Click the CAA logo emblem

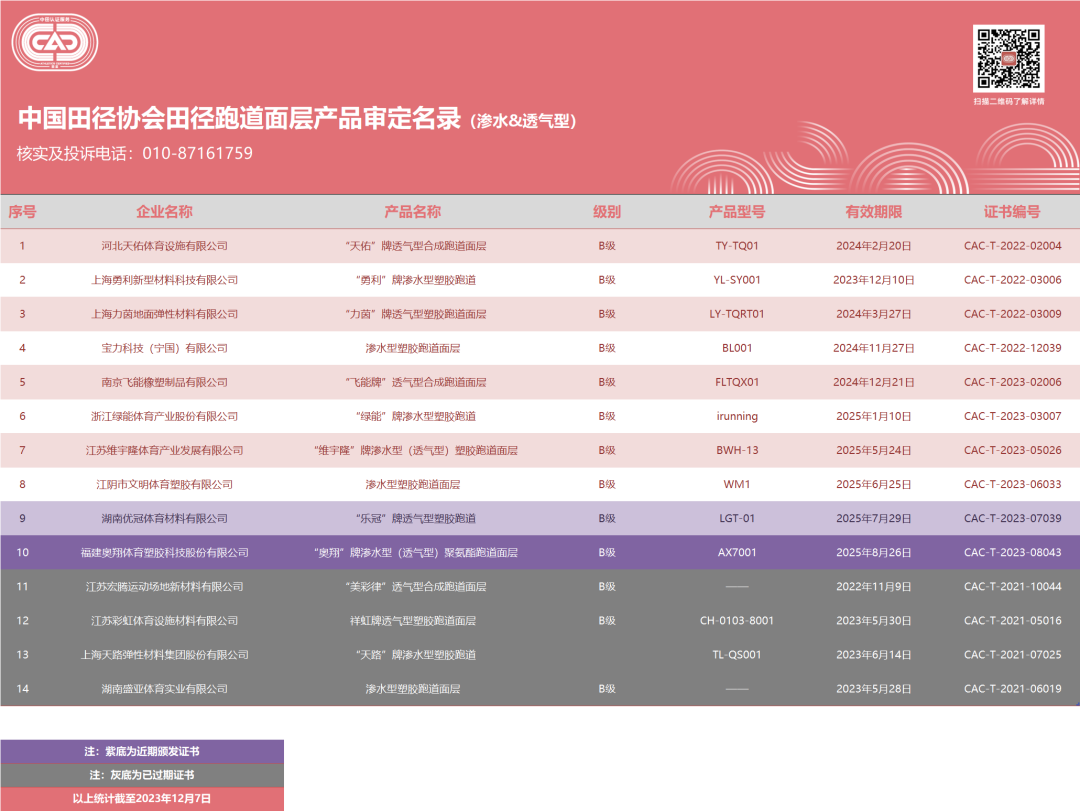tap(55, 42)
